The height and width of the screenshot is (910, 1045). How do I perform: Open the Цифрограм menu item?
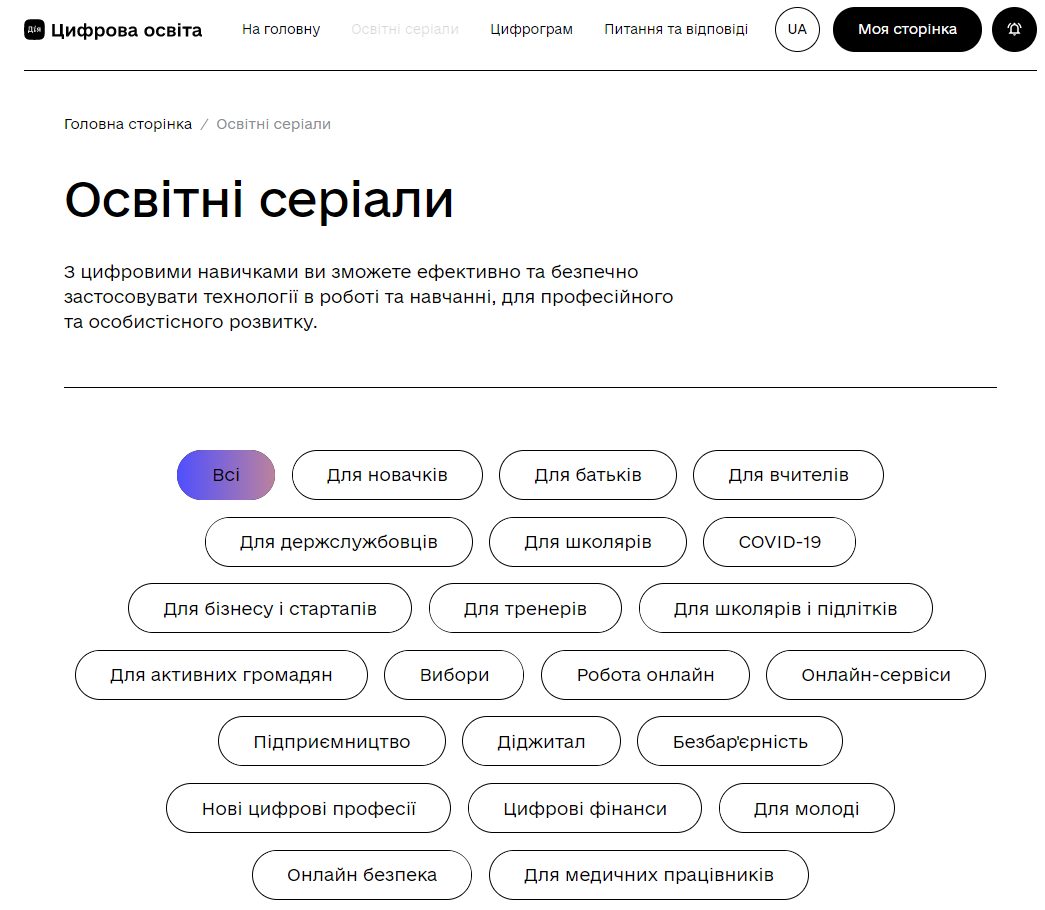point(531,29)
